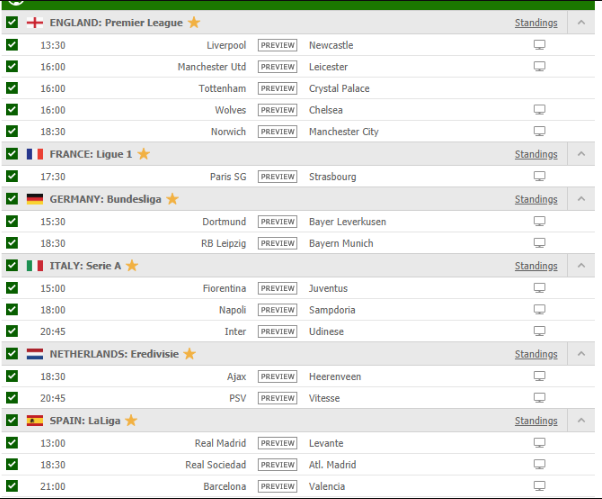Open Standings for Spain LaLiga

click(536, 421)
